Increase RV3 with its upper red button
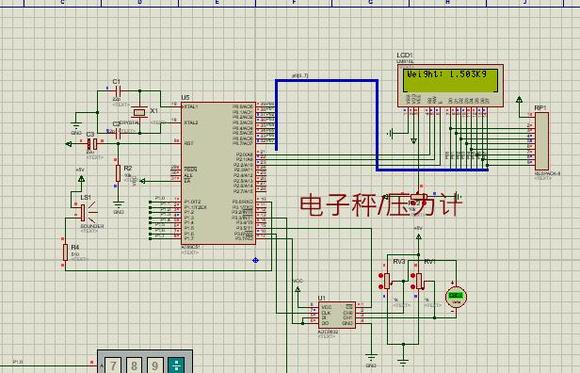Viewport: 580px width, 373px height. (381, 275)
